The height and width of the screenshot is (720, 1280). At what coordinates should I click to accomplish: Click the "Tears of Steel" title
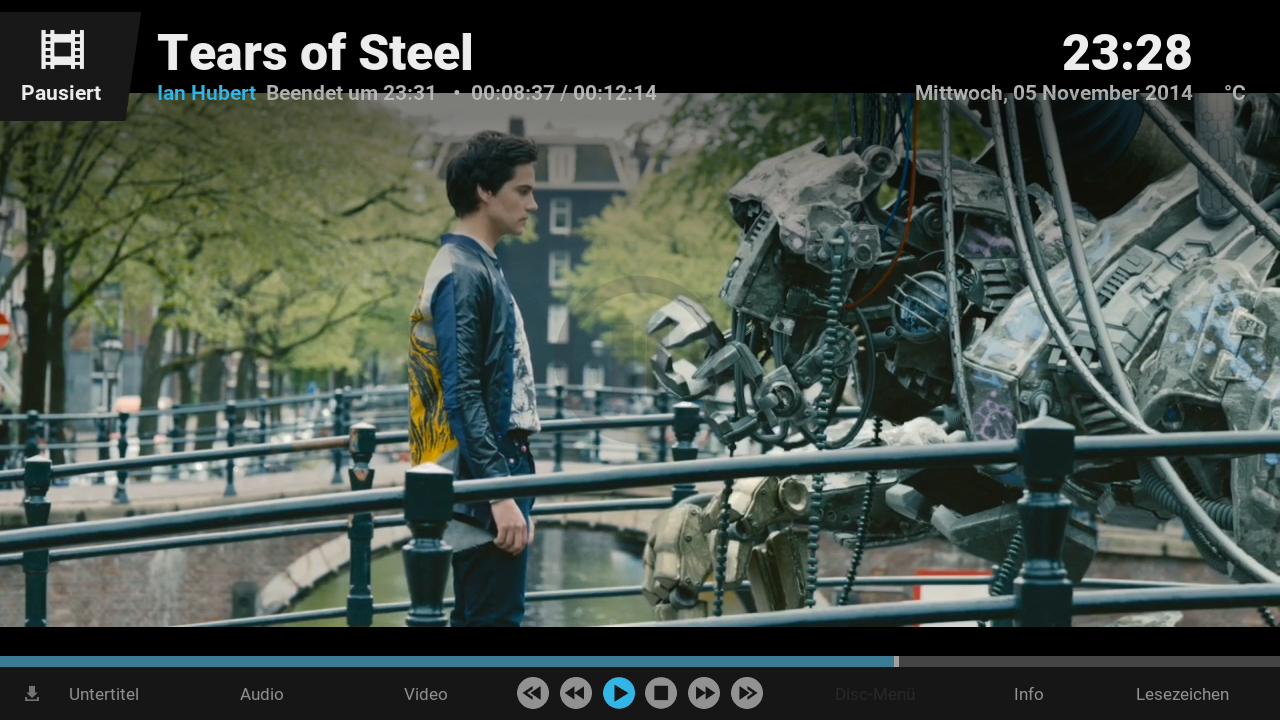click(315, 53)
